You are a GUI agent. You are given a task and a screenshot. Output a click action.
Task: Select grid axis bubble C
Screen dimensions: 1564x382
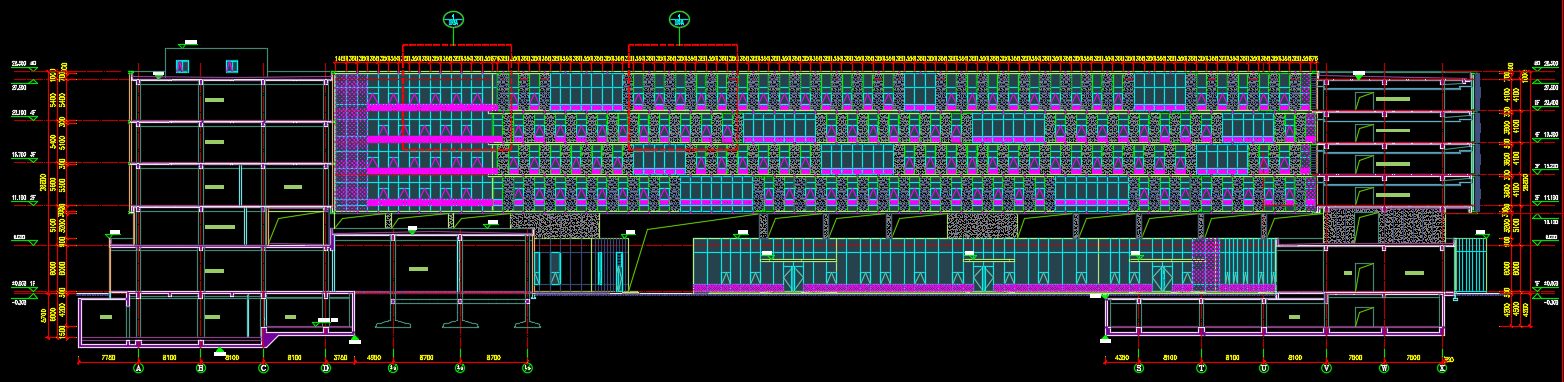coord(264,368)
